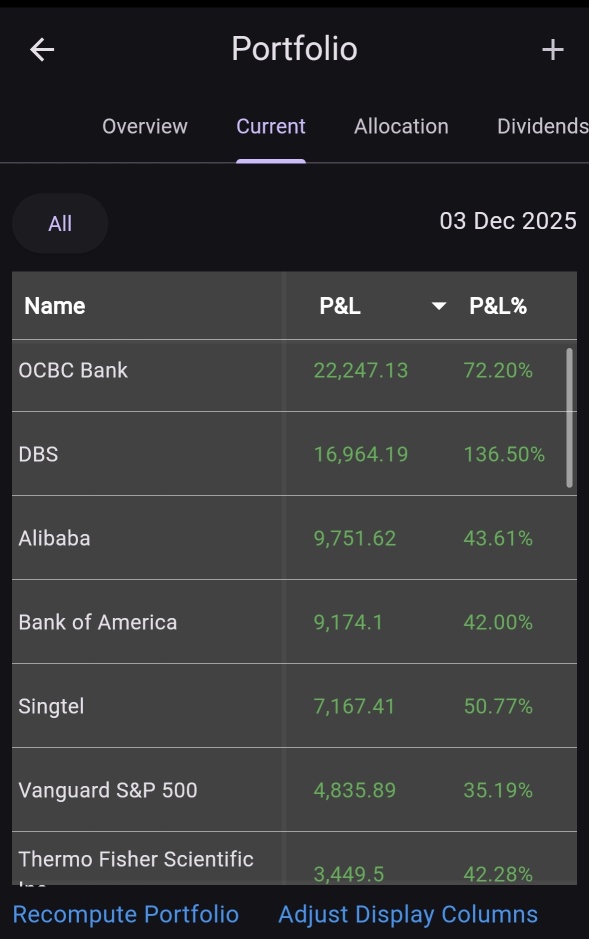Open the Alibaba holding
The image size is (589, 939).
(x=294, y=537)
